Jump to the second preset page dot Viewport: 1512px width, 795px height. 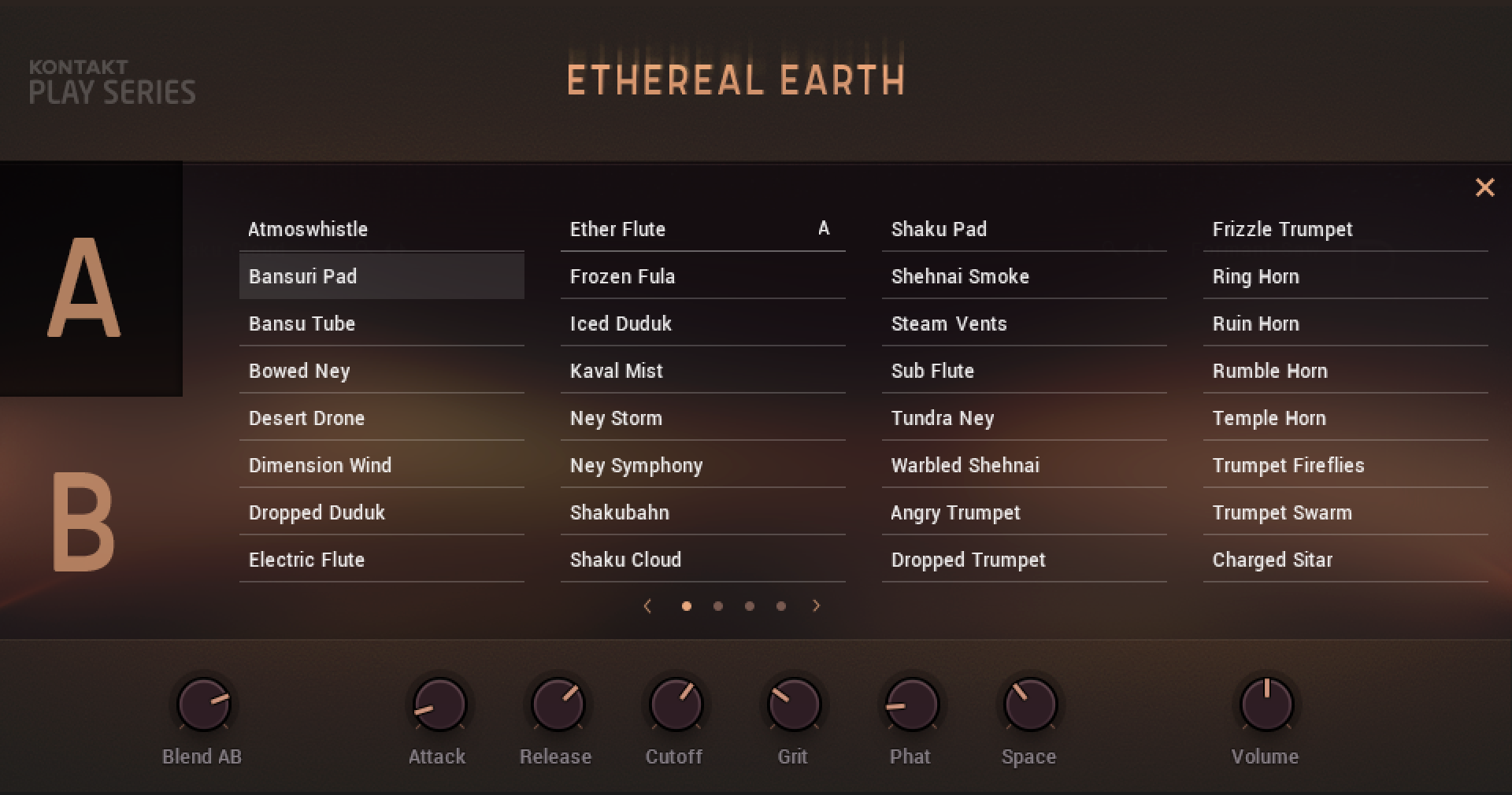pyautogui.click(x=718, y=606)
